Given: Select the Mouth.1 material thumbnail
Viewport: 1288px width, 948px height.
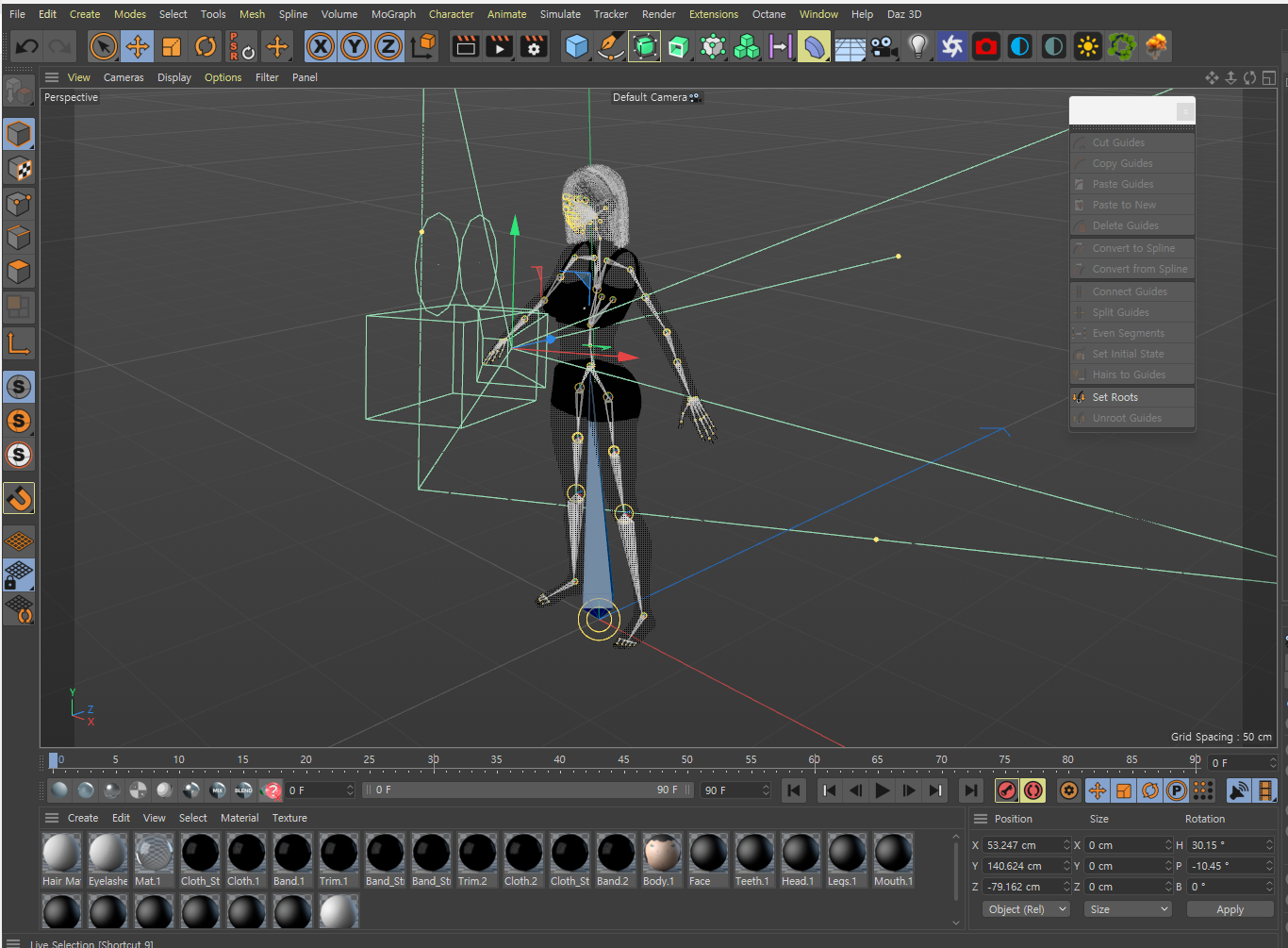Looking at the screenshot, I should (893, 860).
